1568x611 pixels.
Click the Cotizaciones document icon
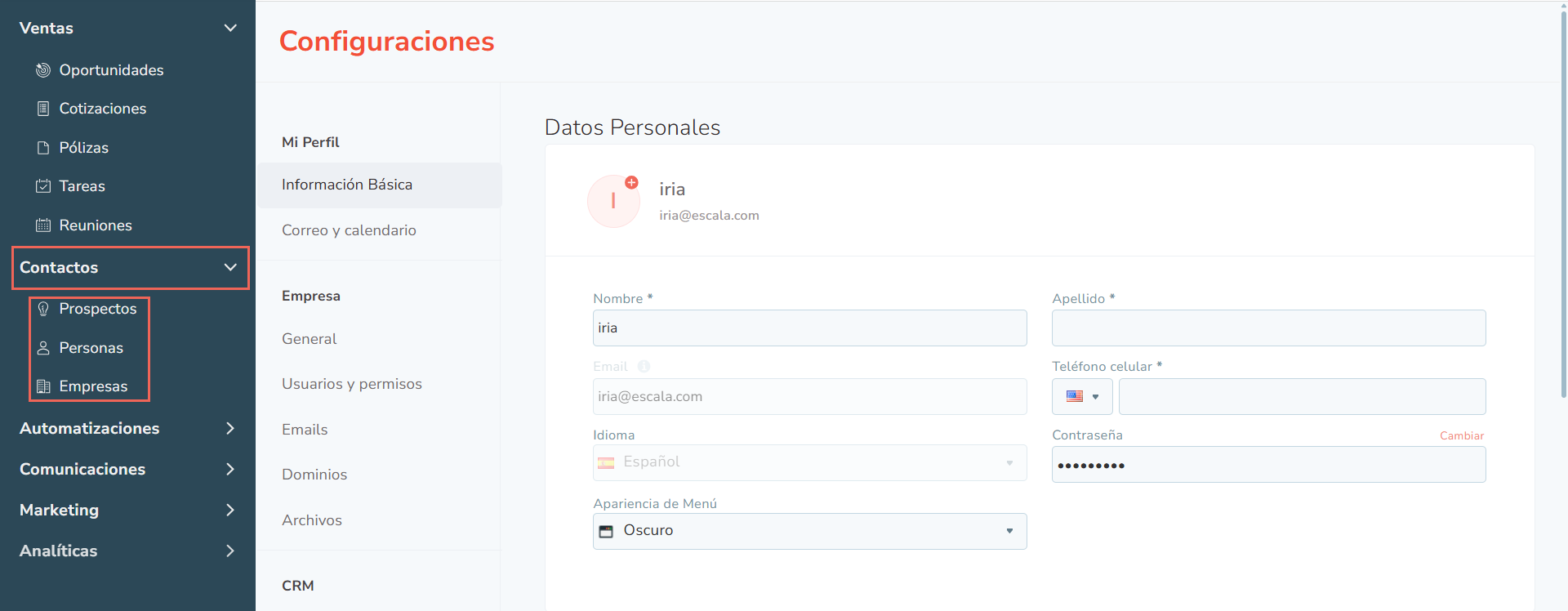pyautogui.click(x=43, y=109)
